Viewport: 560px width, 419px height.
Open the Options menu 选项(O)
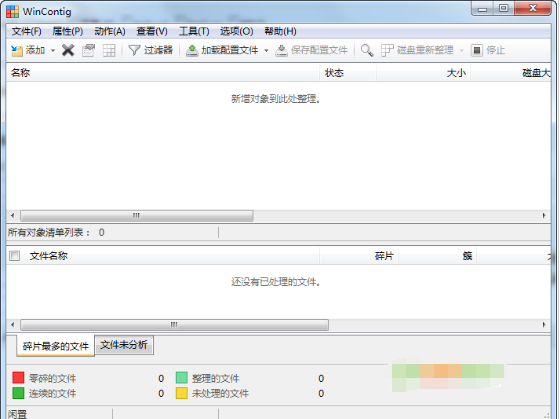236,31
